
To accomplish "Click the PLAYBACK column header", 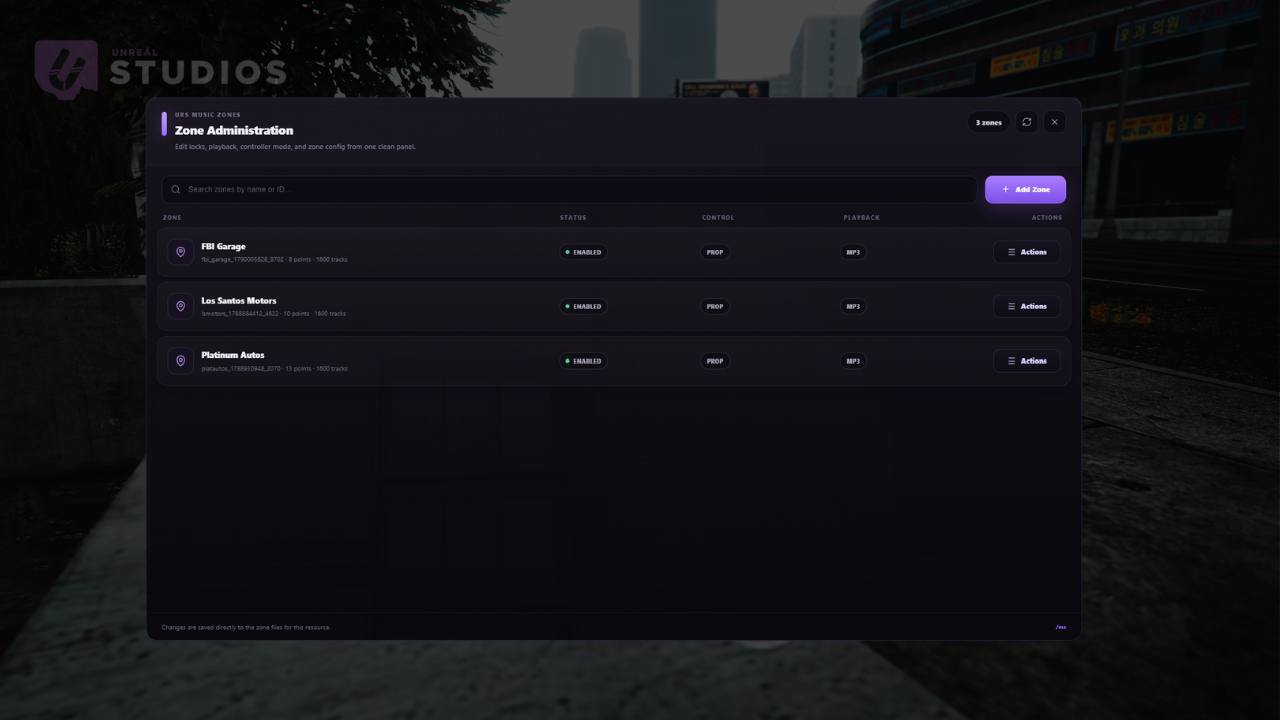I will coord(861,217).
